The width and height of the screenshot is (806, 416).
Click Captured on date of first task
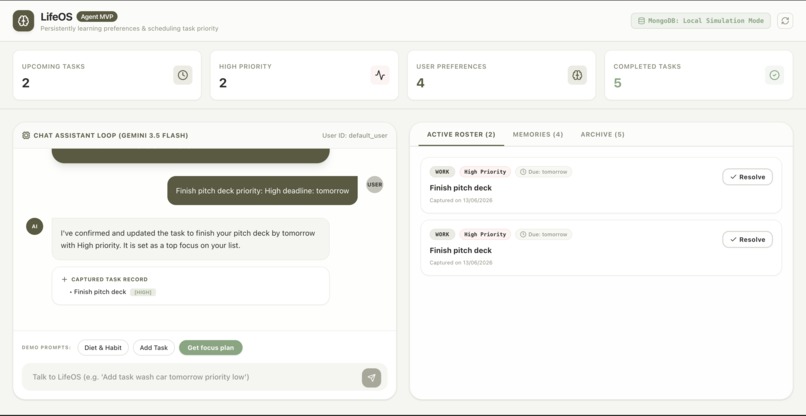click(461, 200)
